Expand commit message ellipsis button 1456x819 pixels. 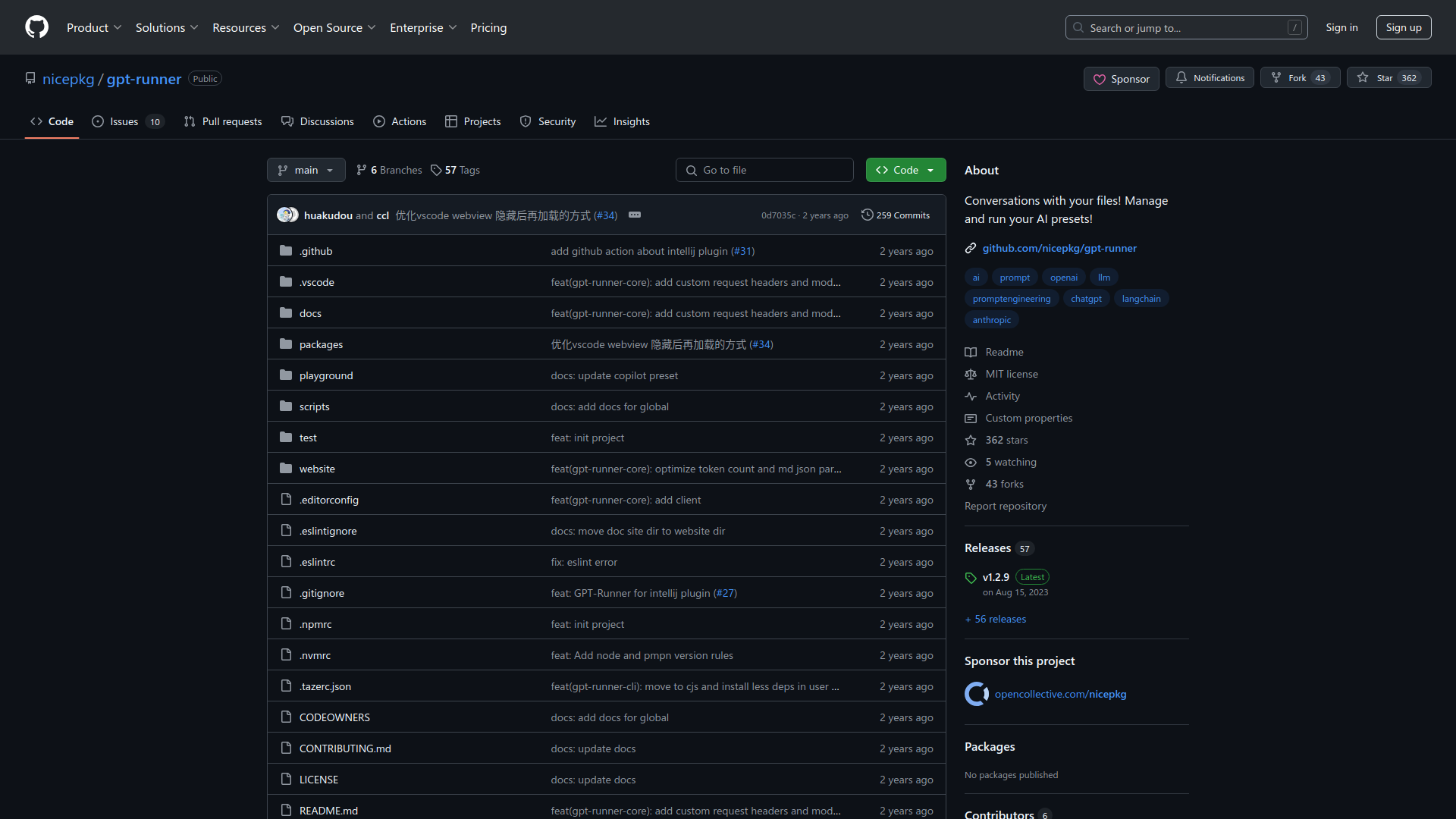(x=635, y=215)
